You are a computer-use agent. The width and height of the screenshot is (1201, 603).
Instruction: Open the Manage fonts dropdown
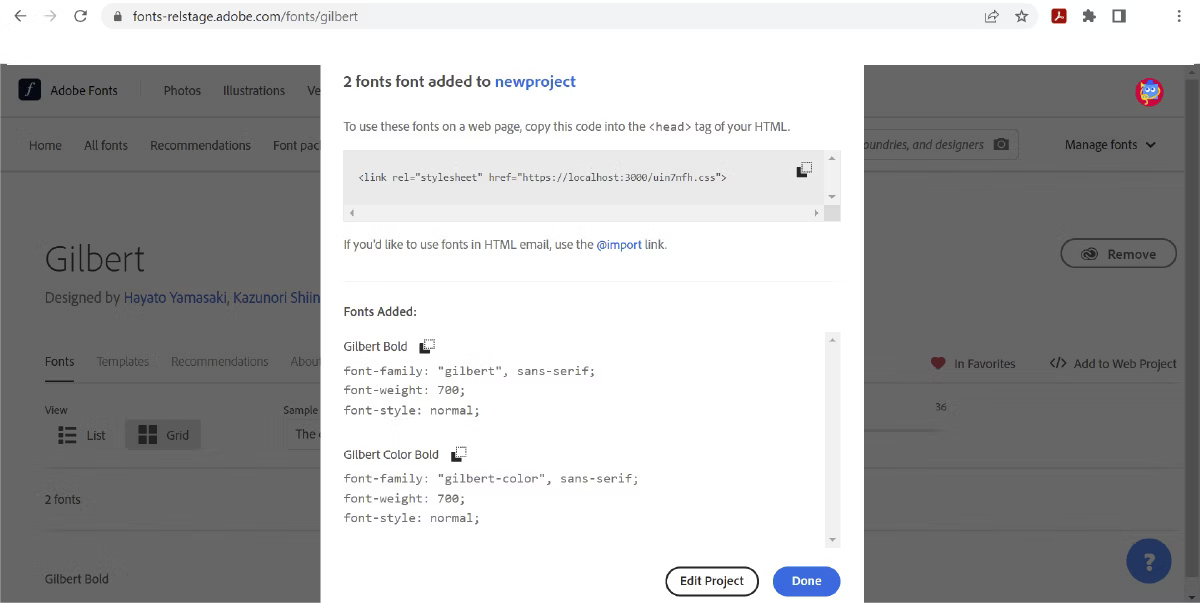click(1108, 144)
